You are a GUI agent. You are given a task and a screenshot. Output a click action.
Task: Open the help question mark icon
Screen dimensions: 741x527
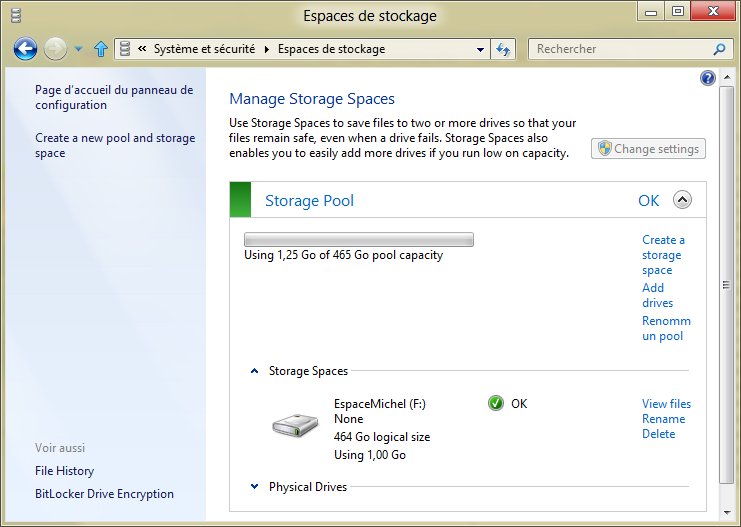click(708, 78)
